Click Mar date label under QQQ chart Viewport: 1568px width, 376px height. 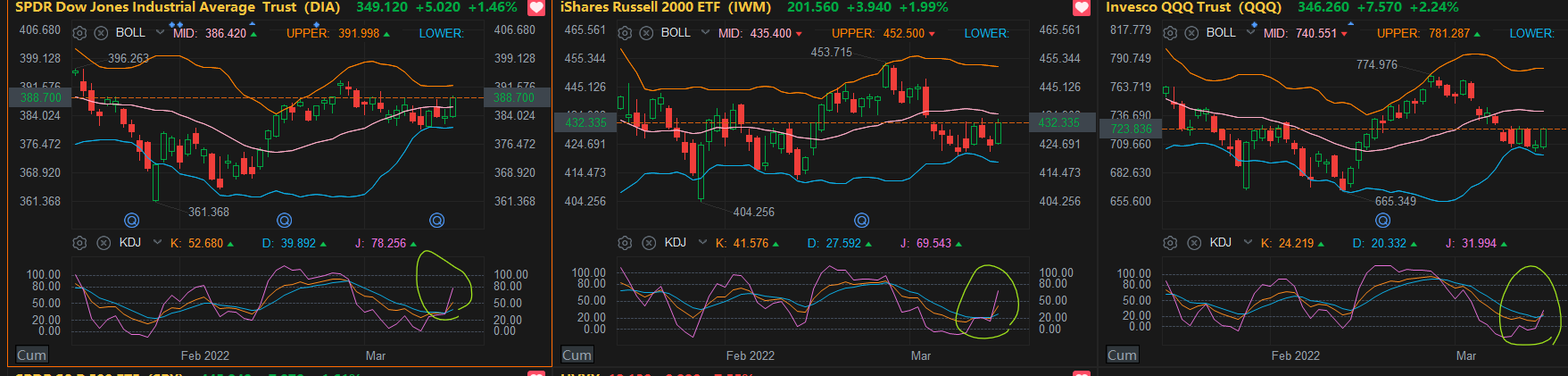point(1466,355)
